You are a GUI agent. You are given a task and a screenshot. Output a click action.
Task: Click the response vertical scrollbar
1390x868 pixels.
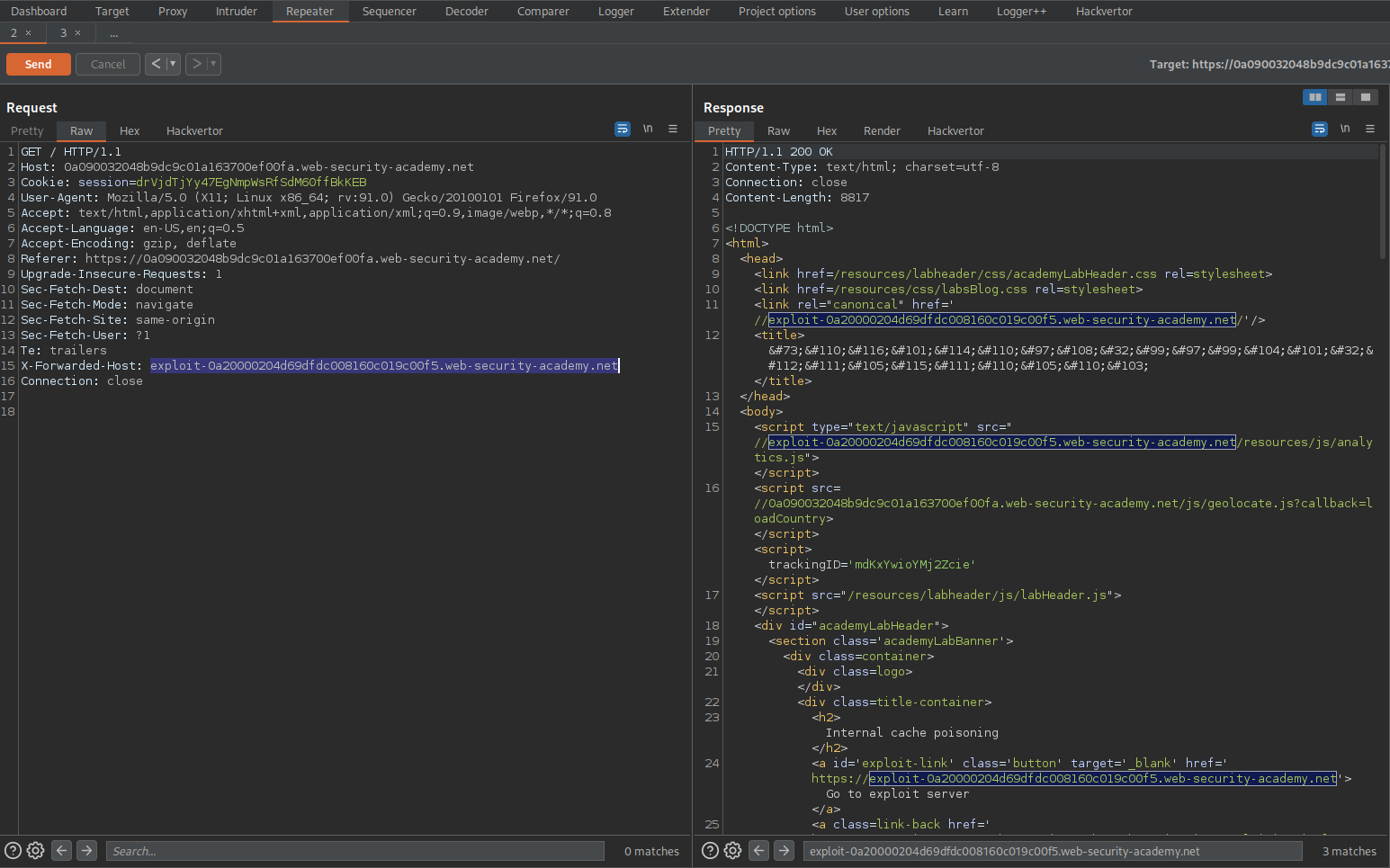(1384, 202)
